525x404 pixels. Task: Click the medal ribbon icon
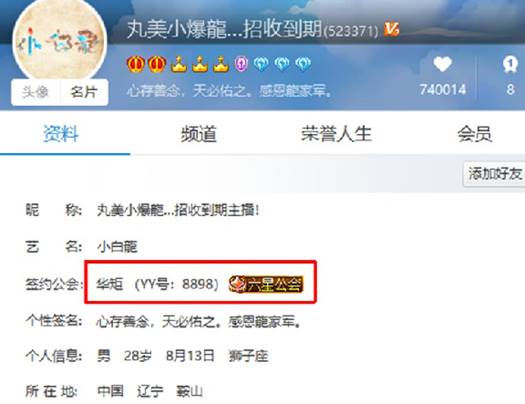(510, 64)
